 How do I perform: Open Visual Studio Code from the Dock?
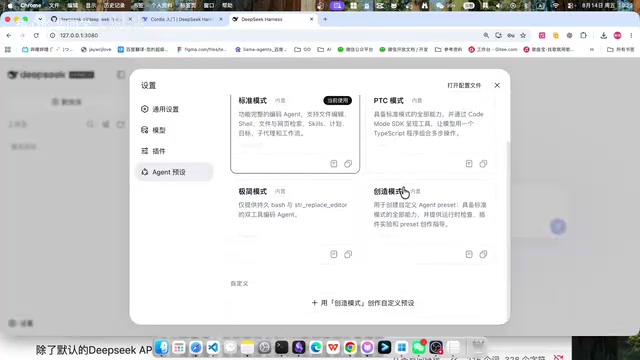tap(213, 348)
